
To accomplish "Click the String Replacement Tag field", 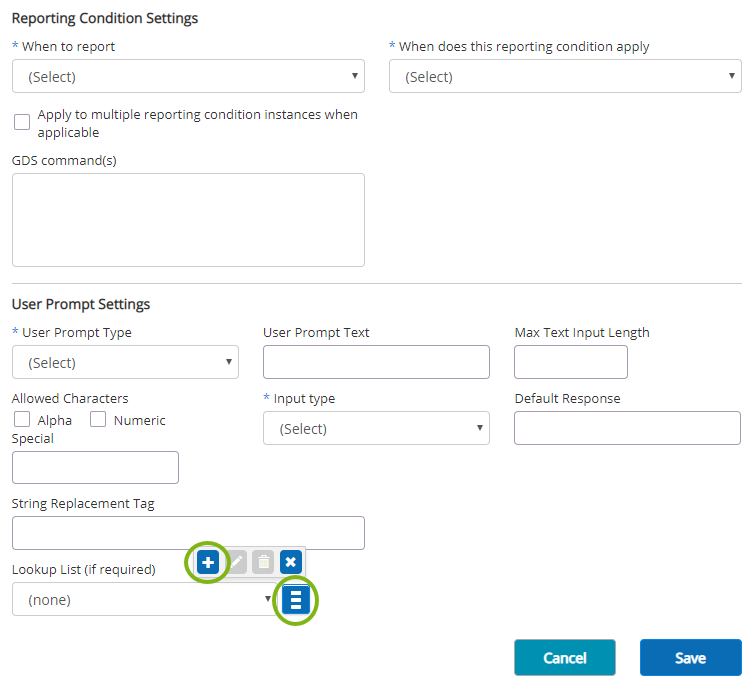I will [x=188, y=533].
